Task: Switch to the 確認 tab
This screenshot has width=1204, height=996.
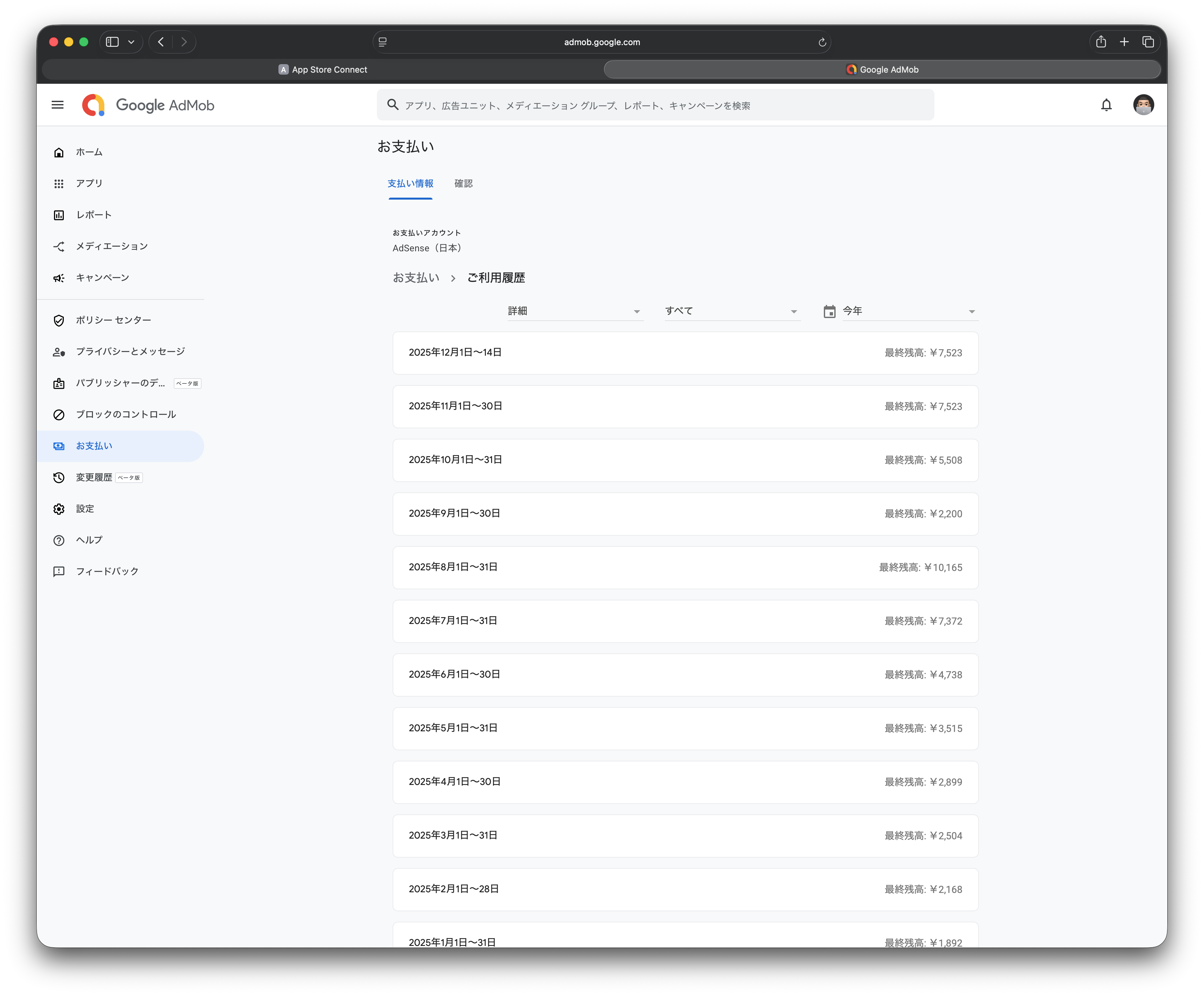Action: (x=463, y=184)
